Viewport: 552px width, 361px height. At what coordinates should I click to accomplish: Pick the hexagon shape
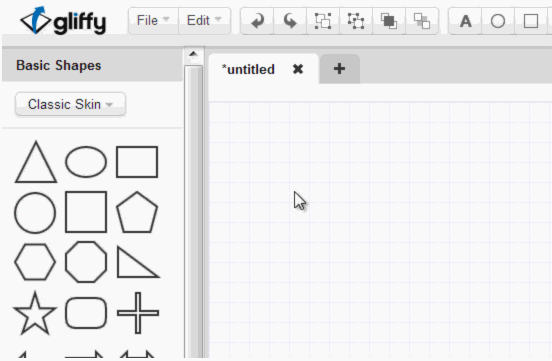(x=35, y=262)
